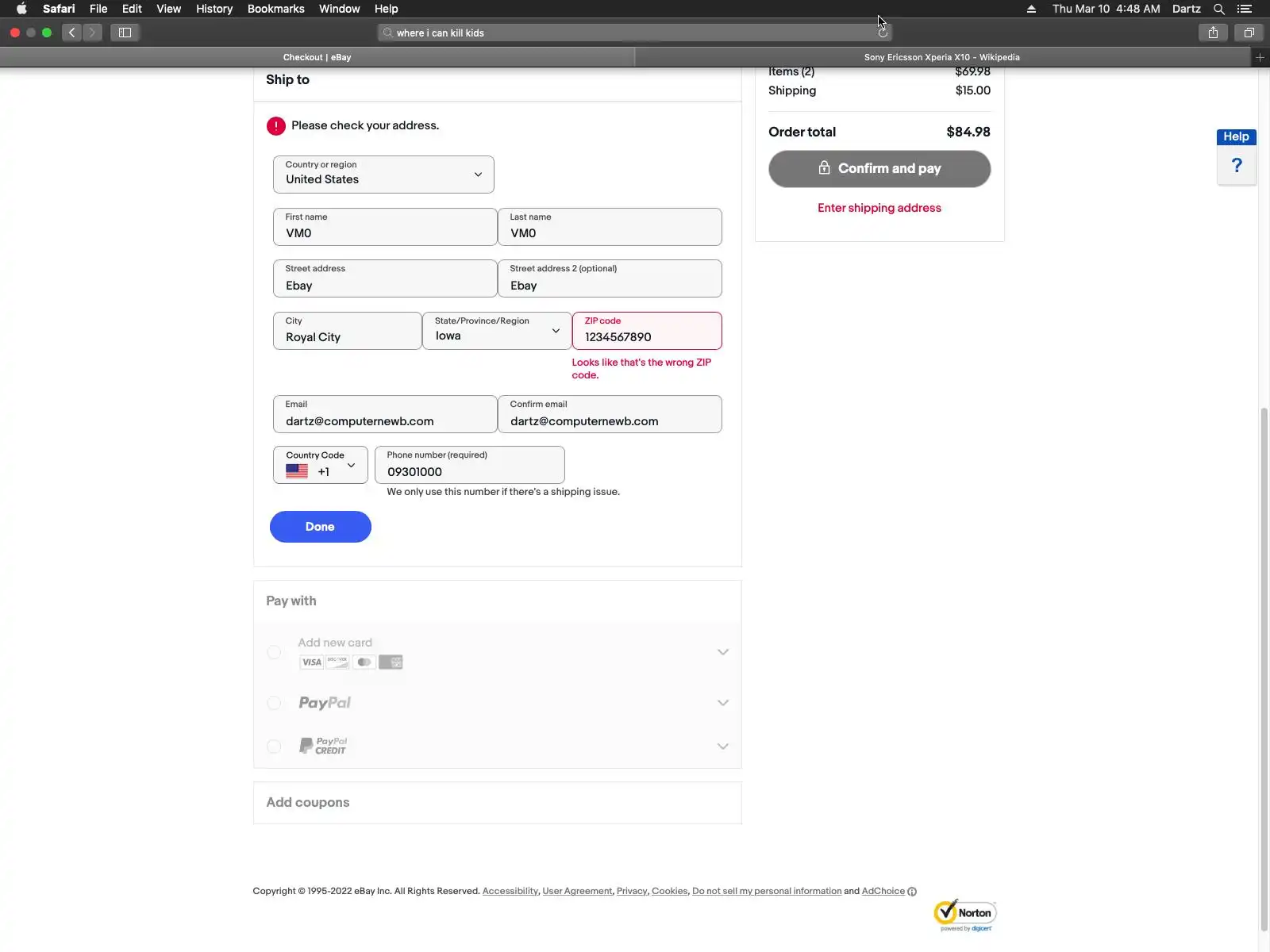Go forward with Safari forward arrow
This screenshot has height=952, width=1270.
click(x=92, y=33)
